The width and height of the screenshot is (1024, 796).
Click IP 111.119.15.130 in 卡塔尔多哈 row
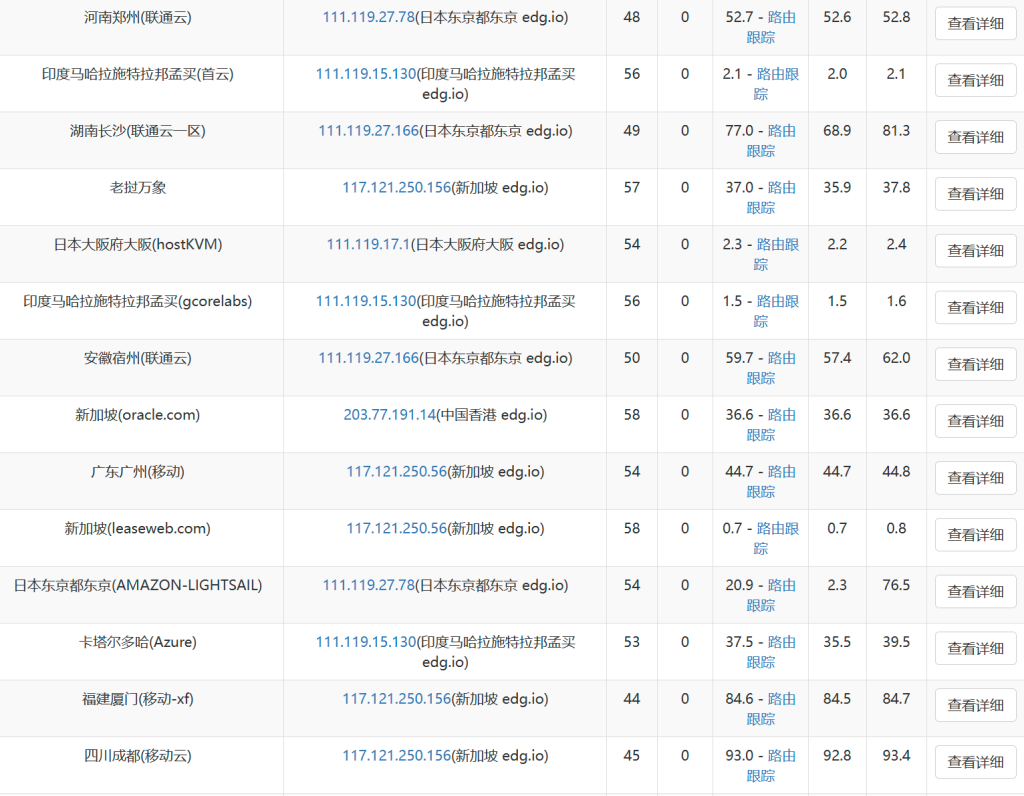(365, 642)
